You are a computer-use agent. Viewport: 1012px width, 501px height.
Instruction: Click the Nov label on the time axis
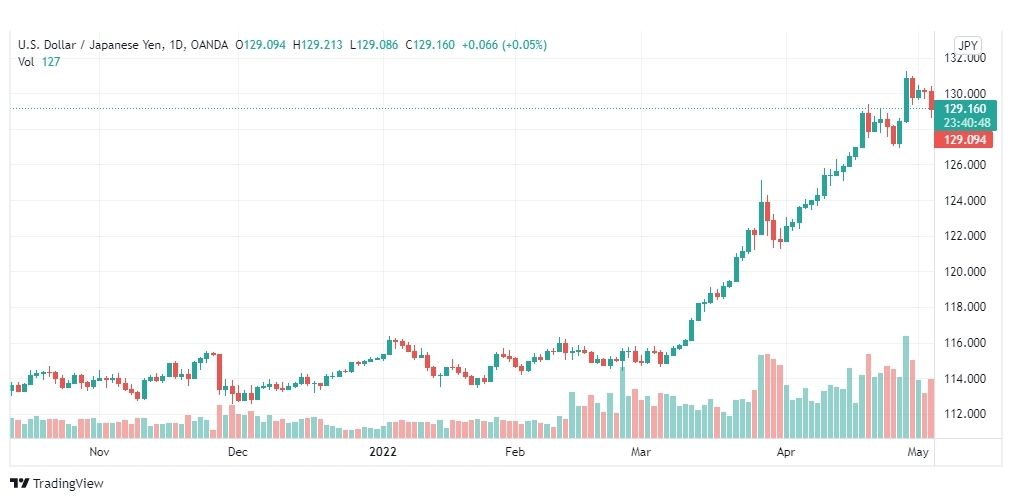coord(99,452)
